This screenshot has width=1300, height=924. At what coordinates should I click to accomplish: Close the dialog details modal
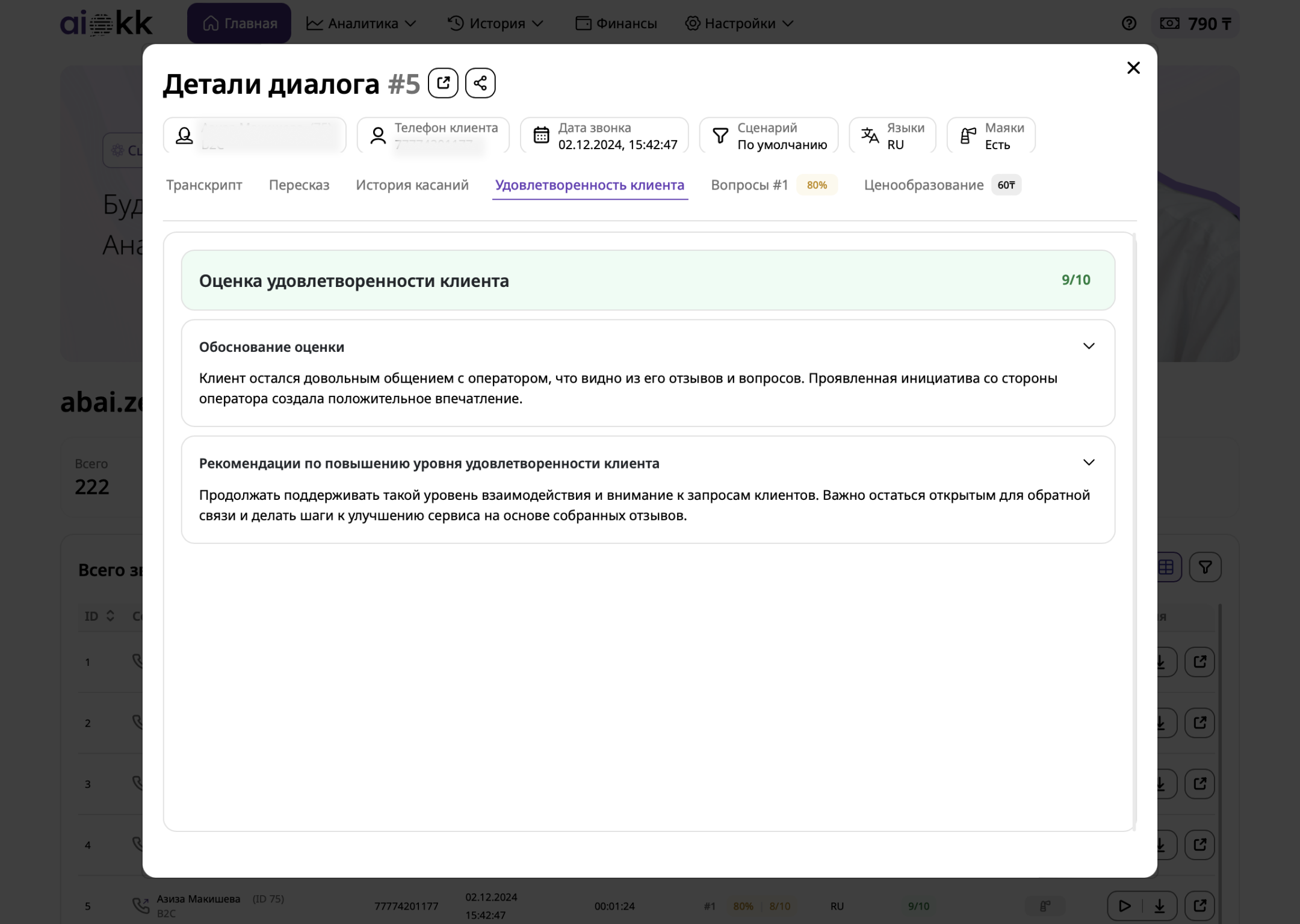pos(1133,68)
